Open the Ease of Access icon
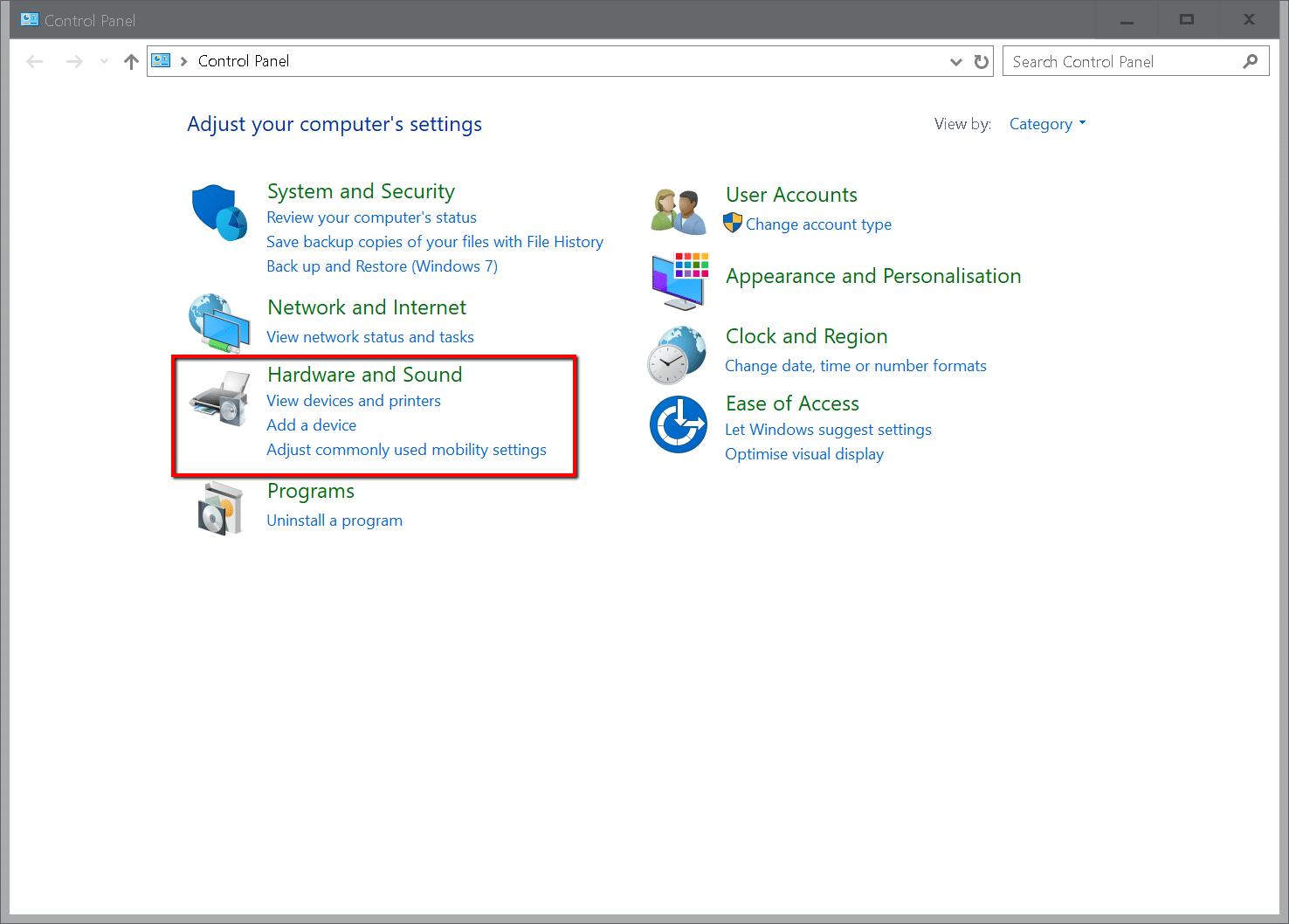The width and height of the screenshot is (1289, 924). 679,424
